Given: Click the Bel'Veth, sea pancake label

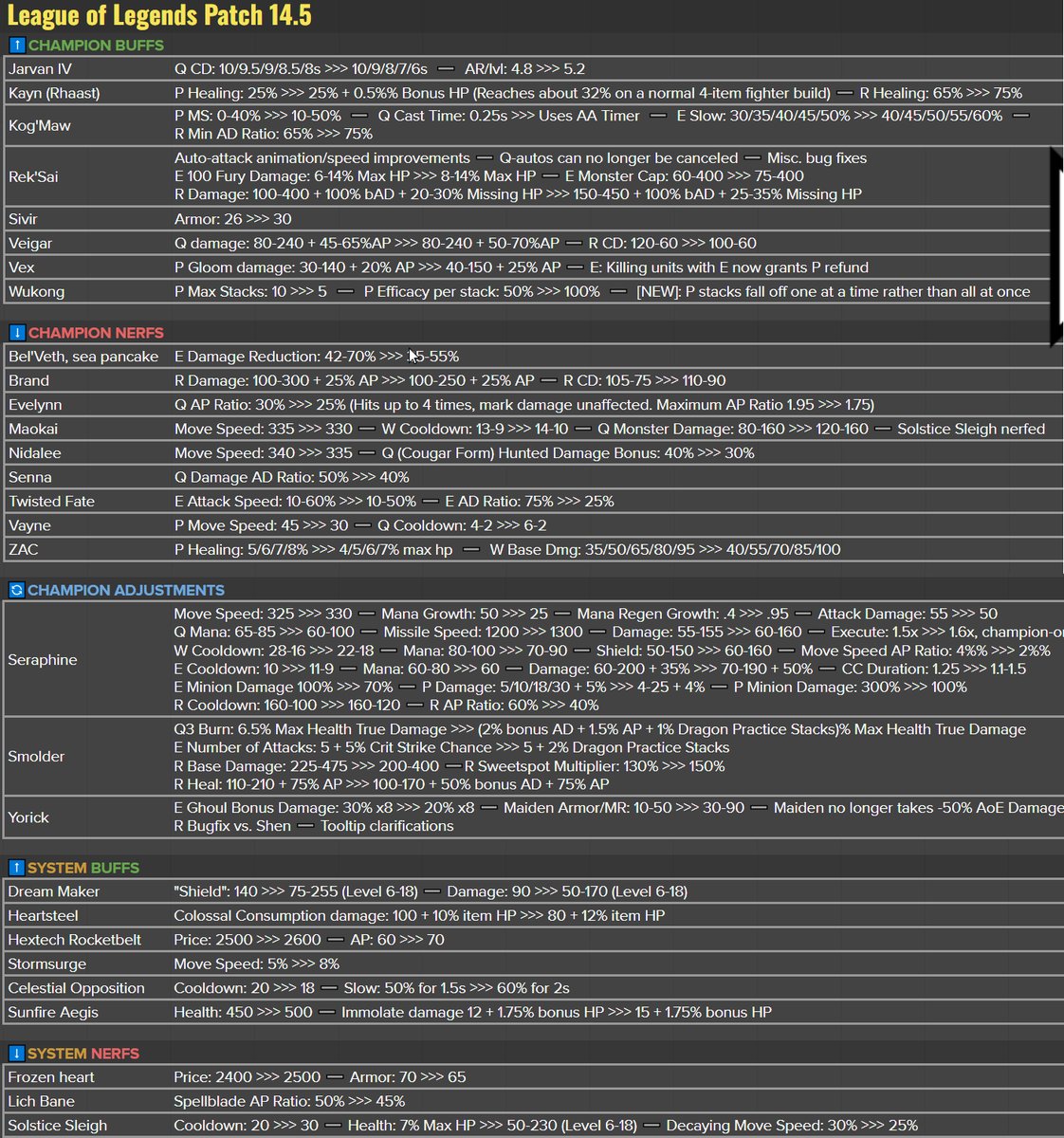Looking at the screenshot, I should pos(83,357).
